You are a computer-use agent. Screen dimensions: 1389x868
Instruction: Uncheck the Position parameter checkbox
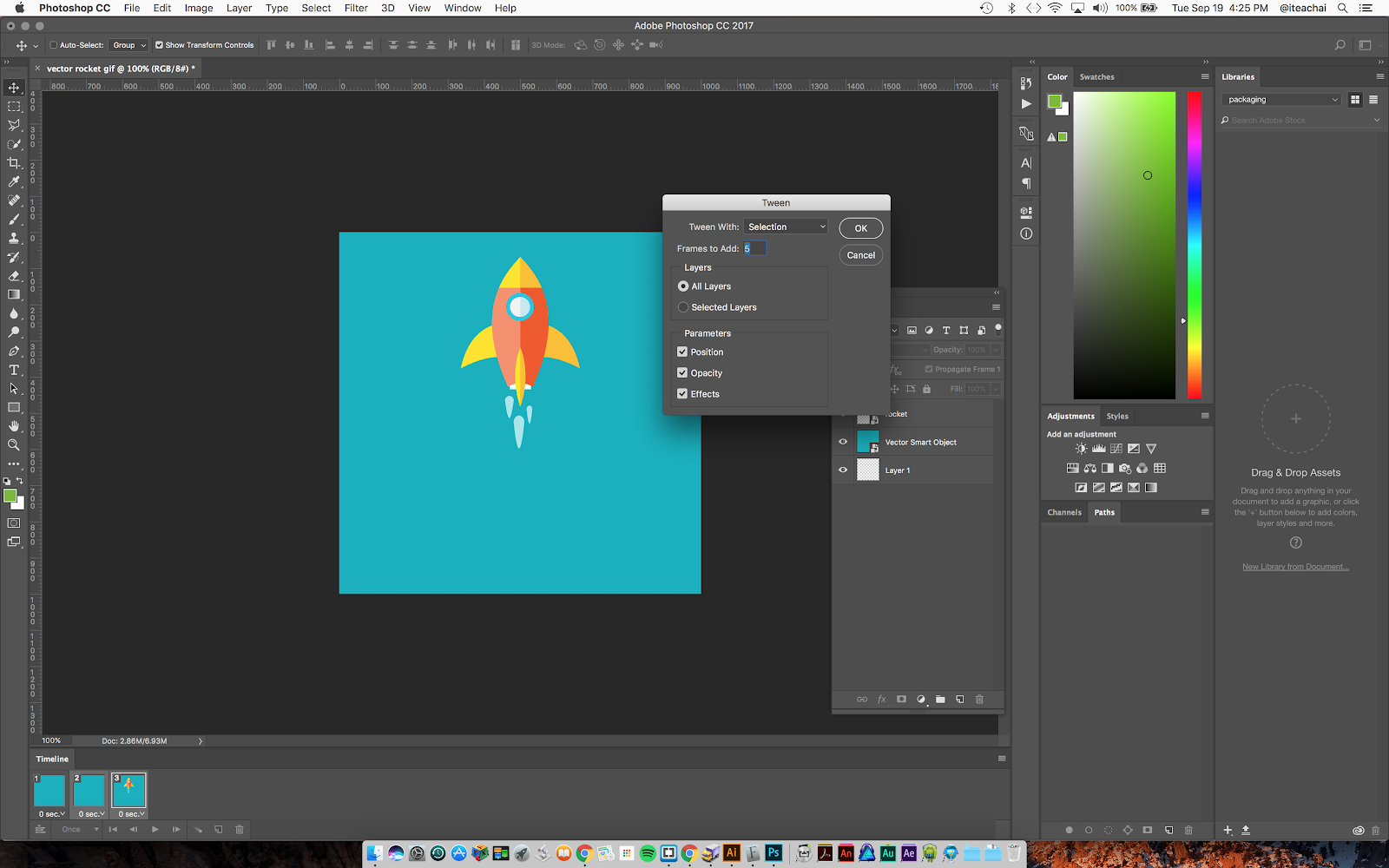coord(682,352)
